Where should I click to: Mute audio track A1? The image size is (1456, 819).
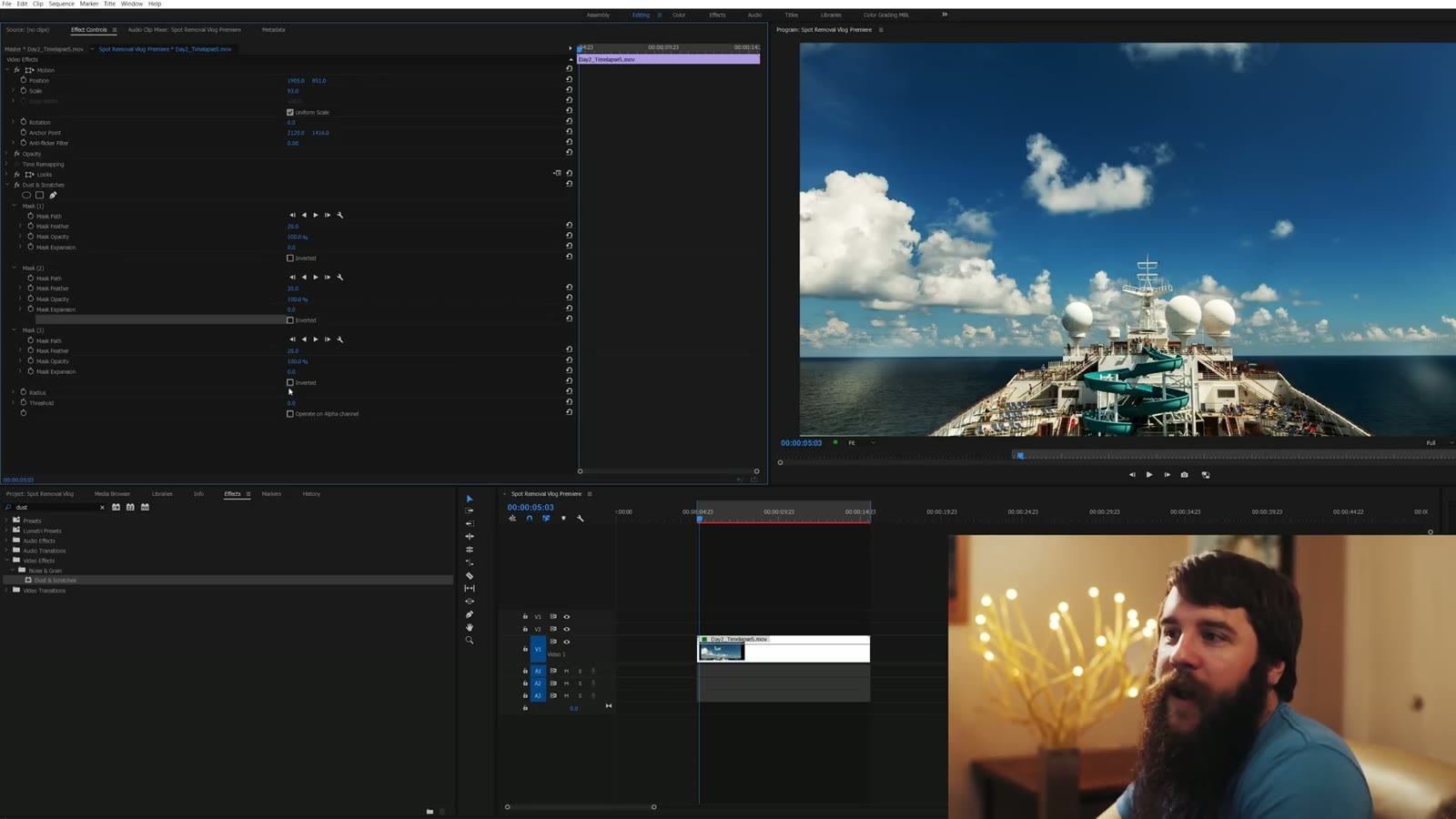(566, 671)
